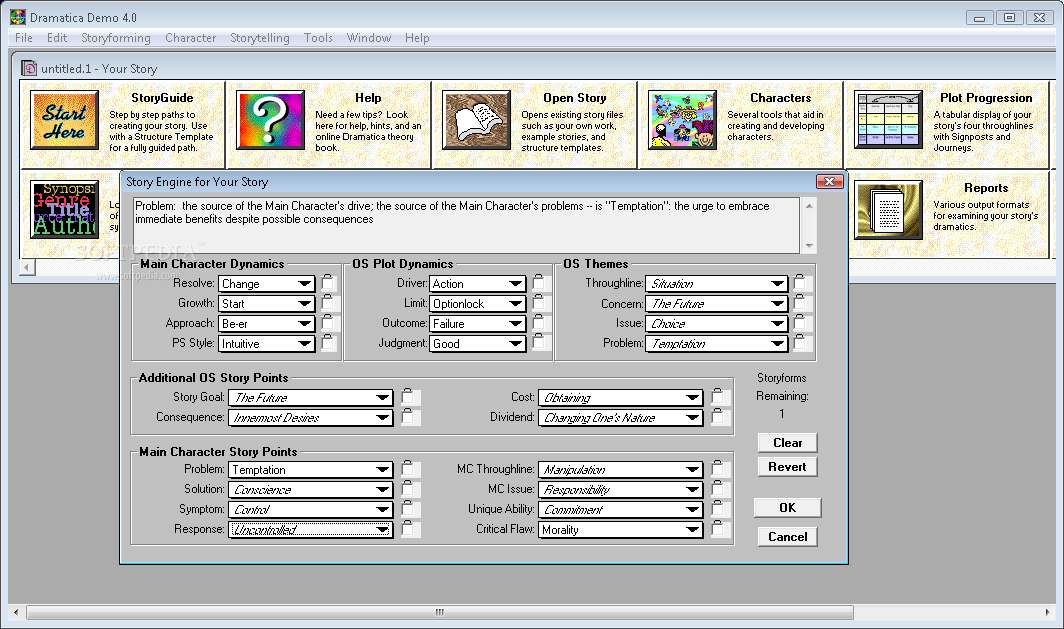Open the Reports pages icon
This screenshot has width=1064, height=629.
(888, 210)
